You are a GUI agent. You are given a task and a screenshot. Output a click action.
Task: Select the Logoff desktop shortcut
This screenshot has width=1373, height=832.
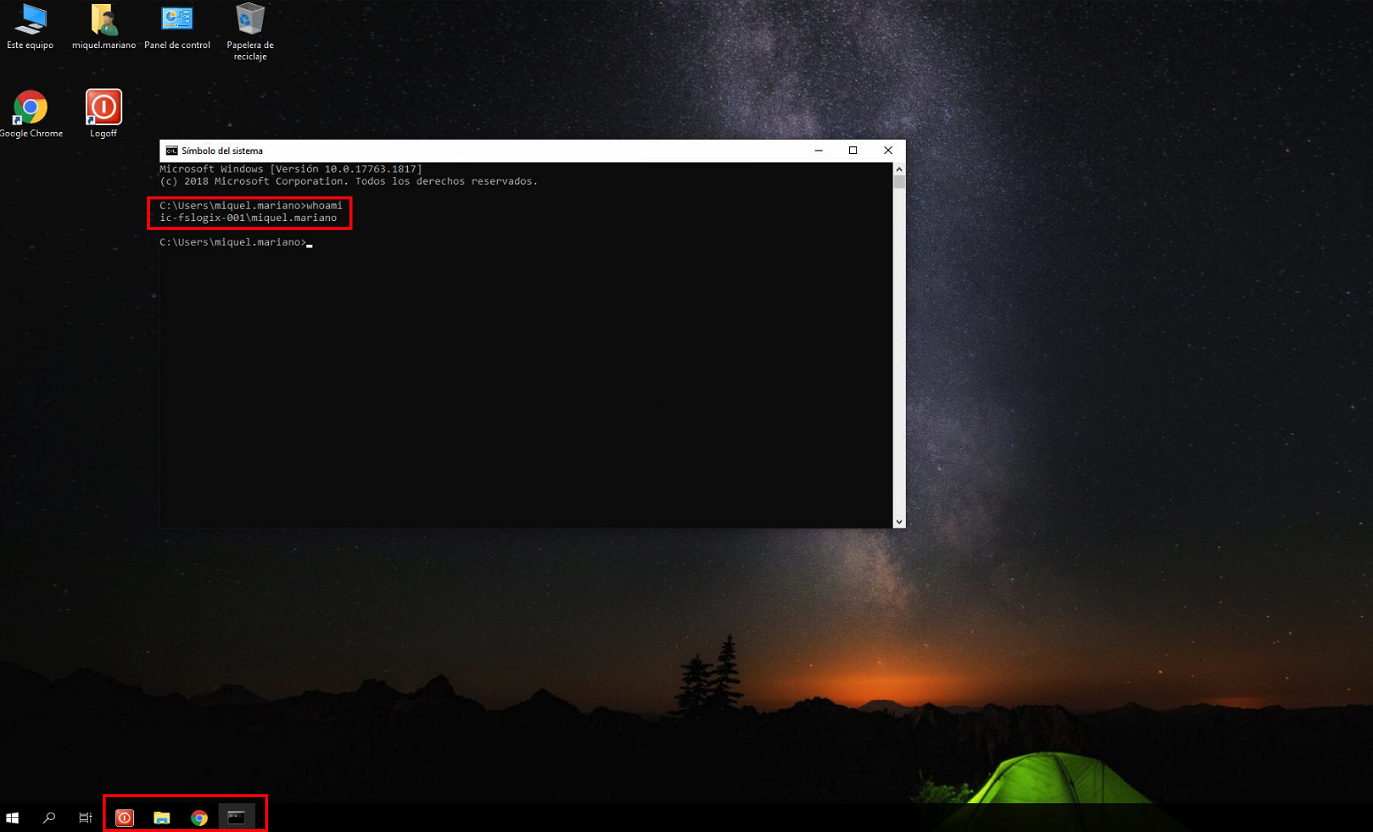(x=104, y=113)
